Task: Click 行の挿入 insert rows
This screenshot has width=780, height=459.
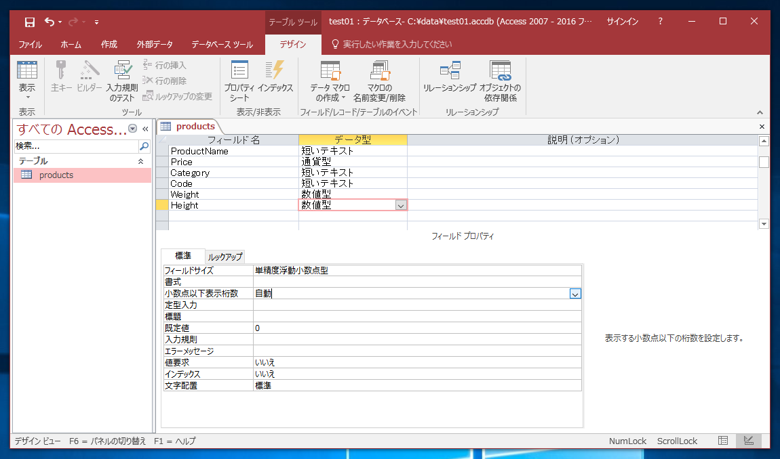Action: tap(165, 65)
